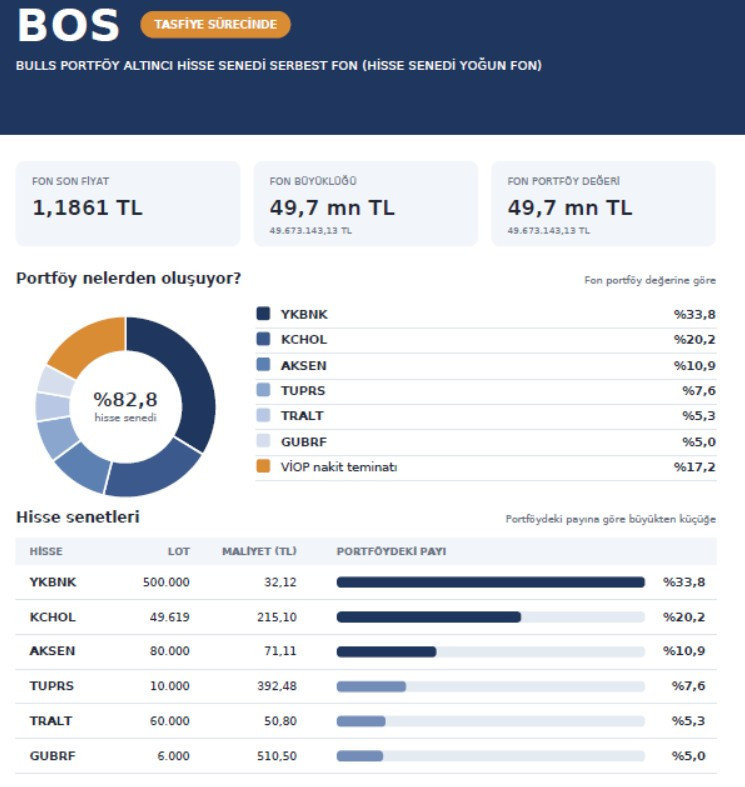Click the VİOP nakit teminatı orange swatch
Viewport: 745px width, 787px height.
coord(263,466)
